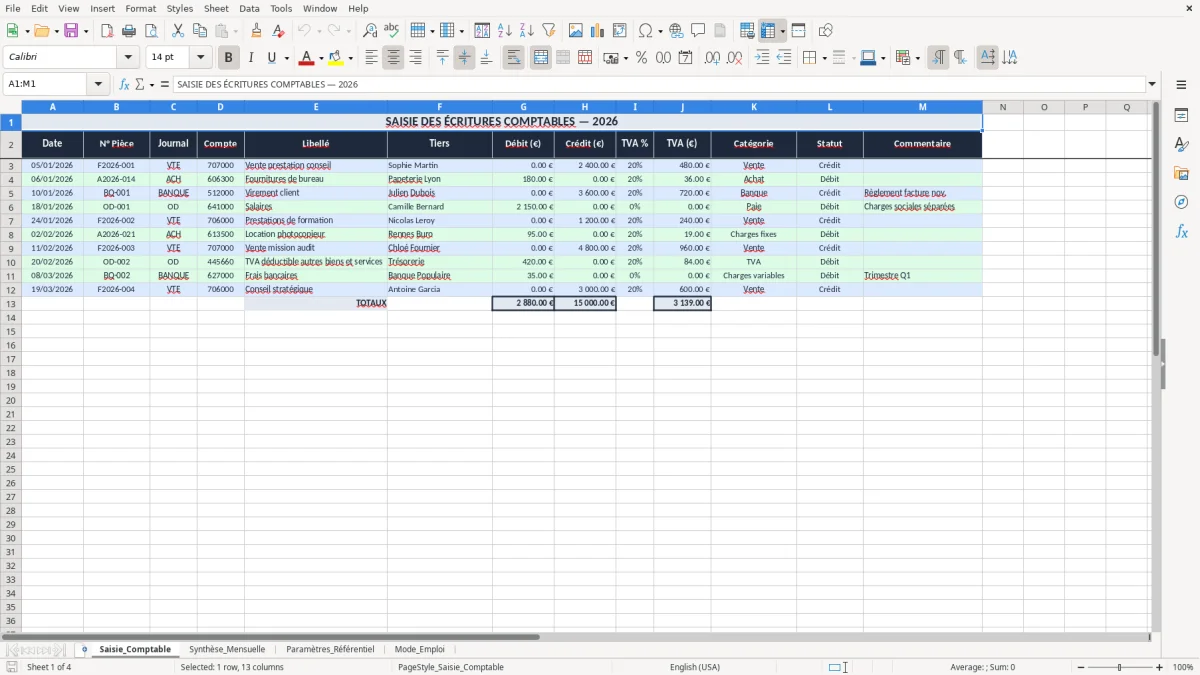Click the Draw Functions shapes icon
1200x675 pixels.
tap(826, 31)
